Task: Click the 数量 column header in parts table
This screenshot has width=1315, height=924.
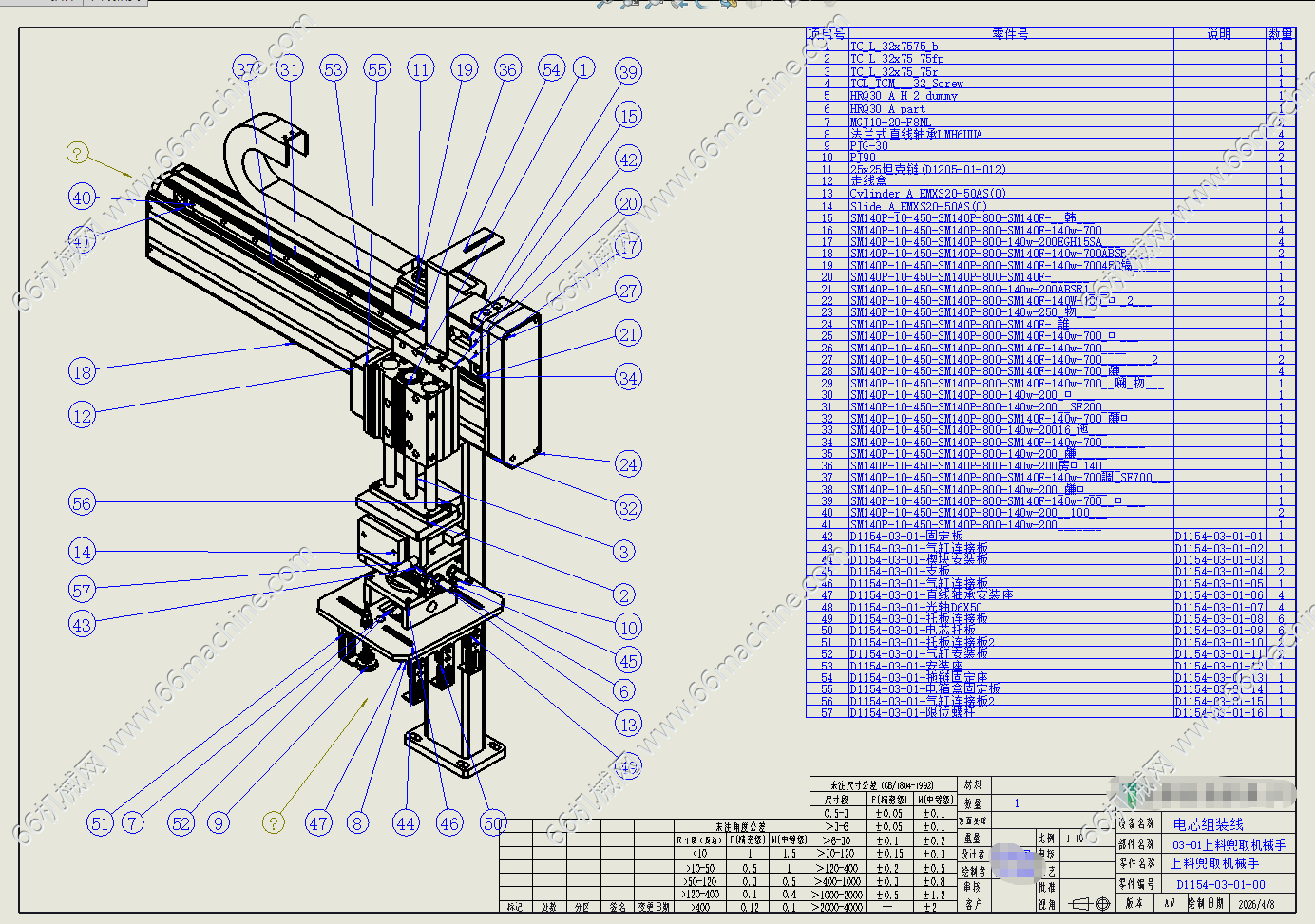Action: pos(1280,34)
